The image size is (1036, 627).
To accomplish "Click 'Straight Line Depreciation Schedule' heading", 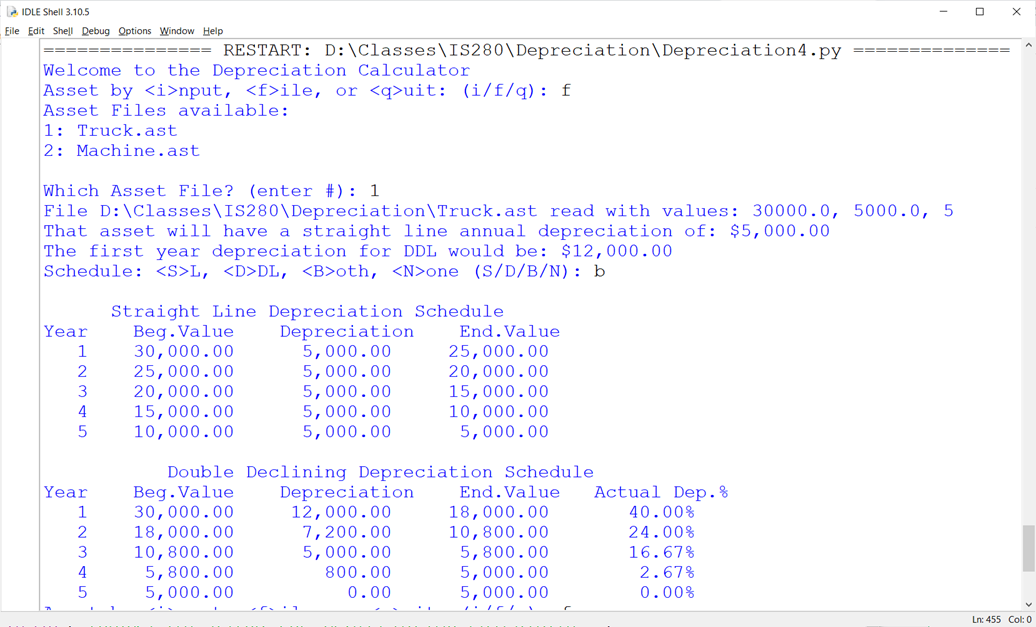I will pos(307,312).
